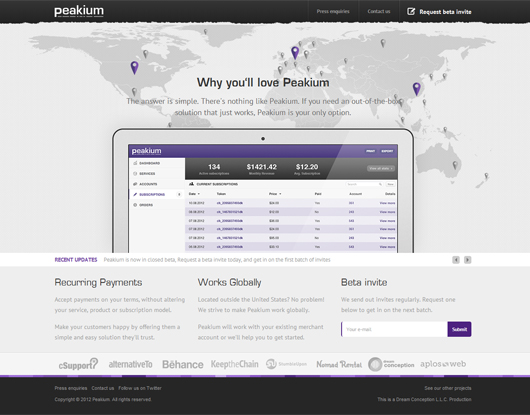The image size is (530, 415).
Task: Click the purple map pin over Europe
Action: [295, 53]
